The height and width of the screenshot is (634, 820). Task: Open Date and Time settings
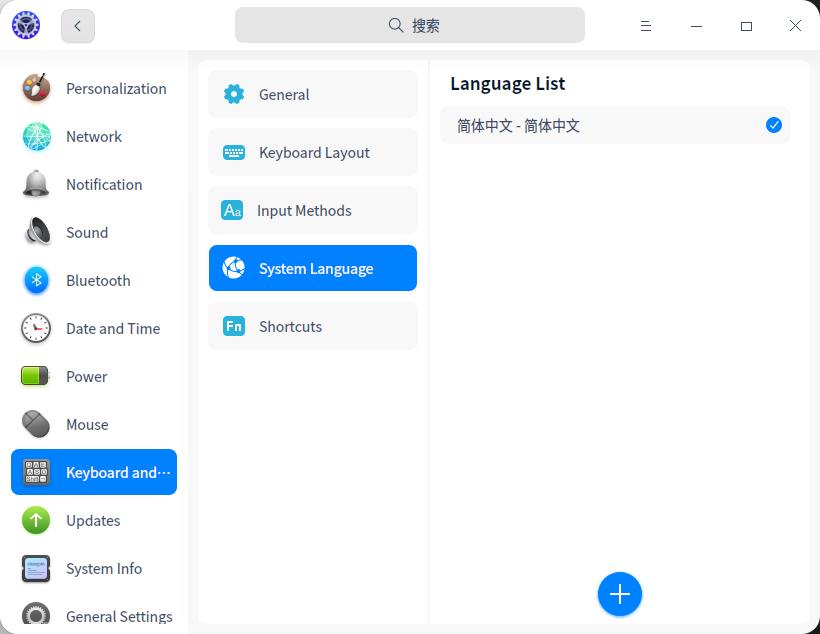pos(112,328)
